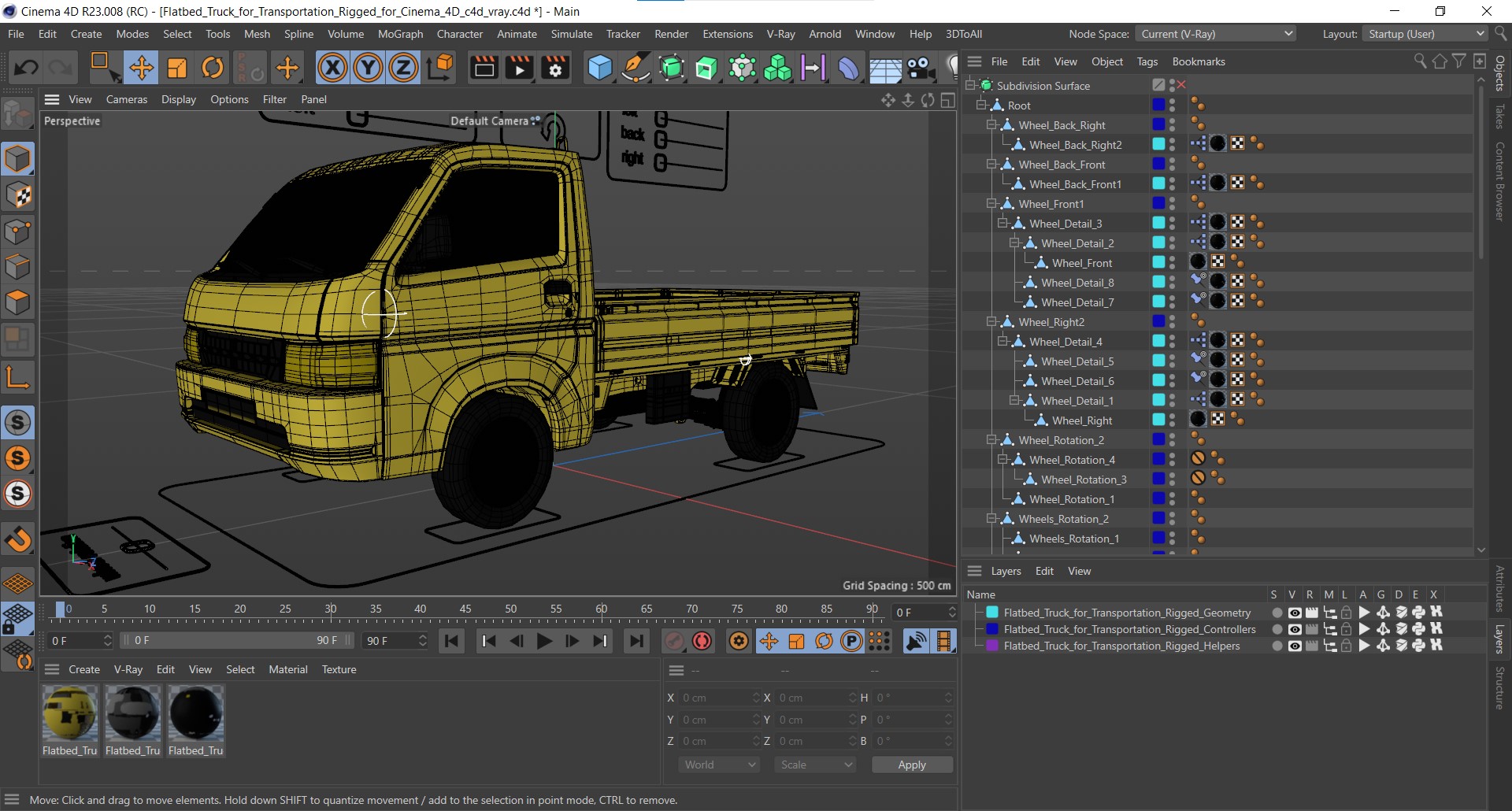Switch to Polygons mode
The width and height of the screenshot is (1512, 811).
pos(17,302)
